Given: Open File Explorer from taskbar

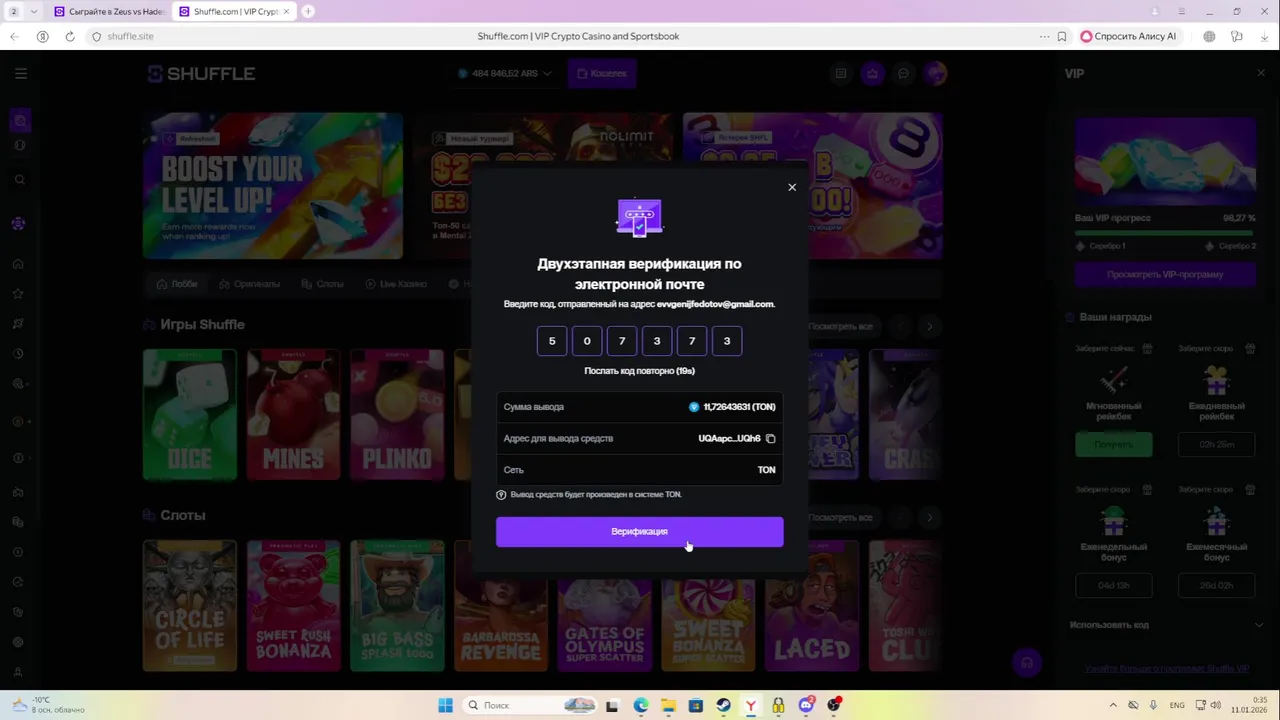Looking at the screenshot, I should point(668,705).
